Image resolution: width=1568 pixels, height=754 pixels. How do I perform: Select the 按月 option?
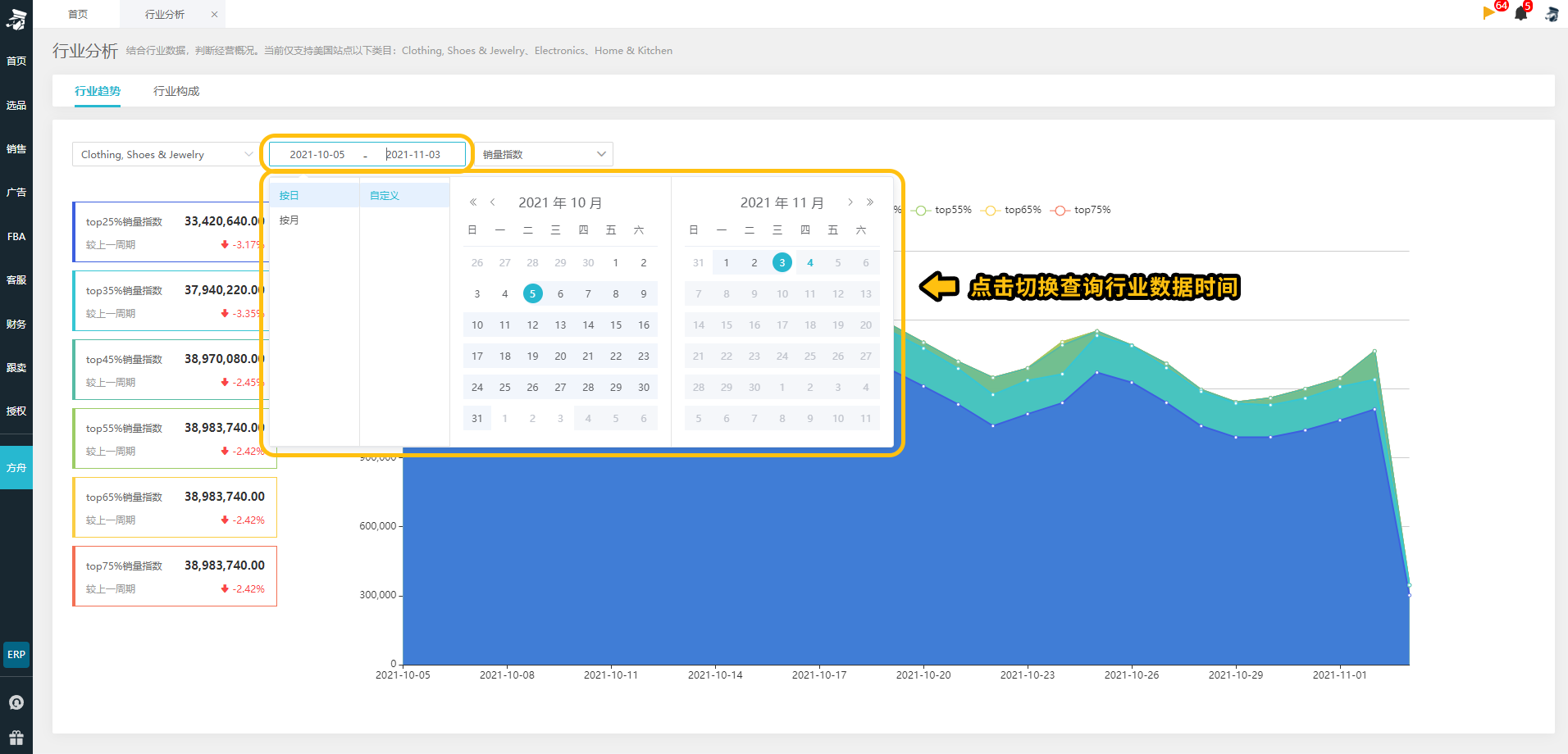tap(314, 220)
